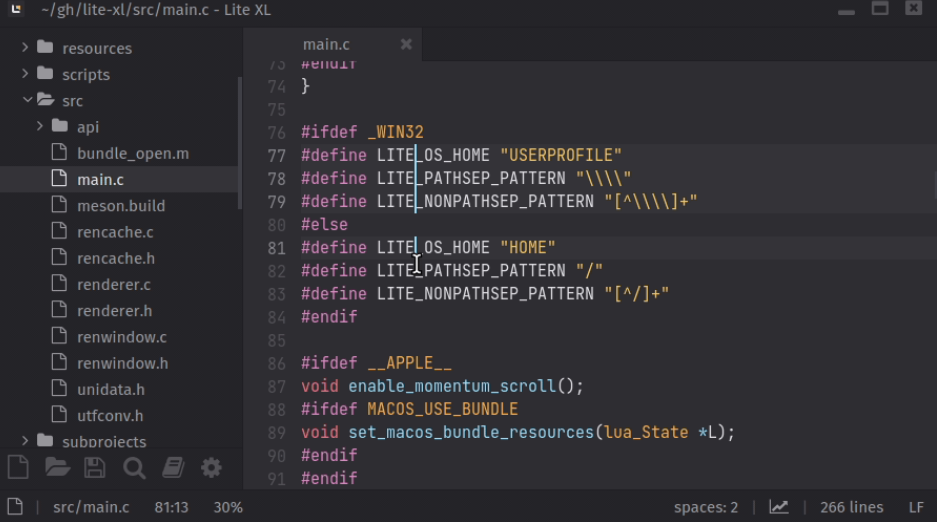Click the 81:13 cursor position indicator

(172, 507)
